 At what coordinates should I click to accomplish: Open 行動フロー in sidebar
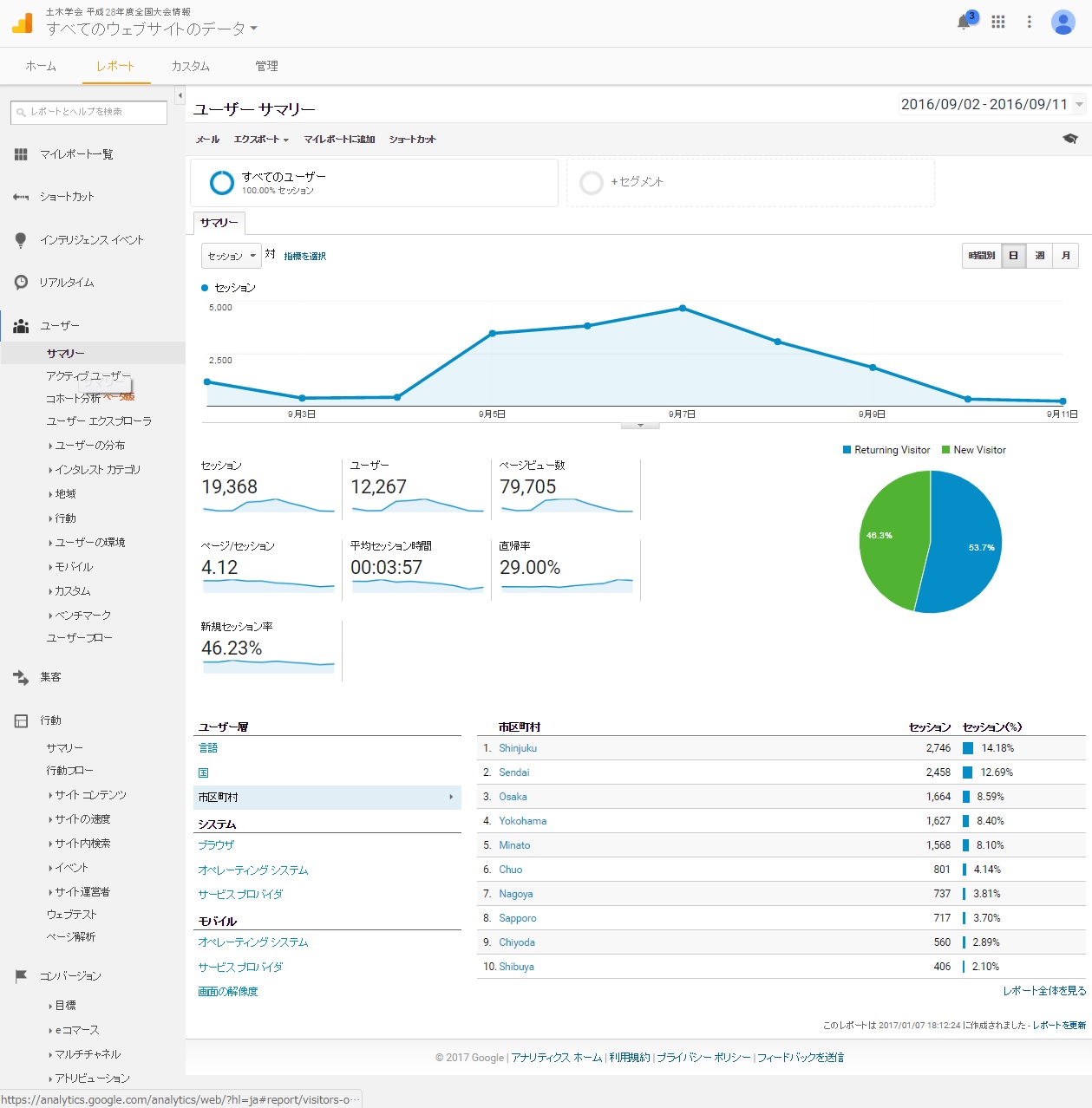coord(70,771)
